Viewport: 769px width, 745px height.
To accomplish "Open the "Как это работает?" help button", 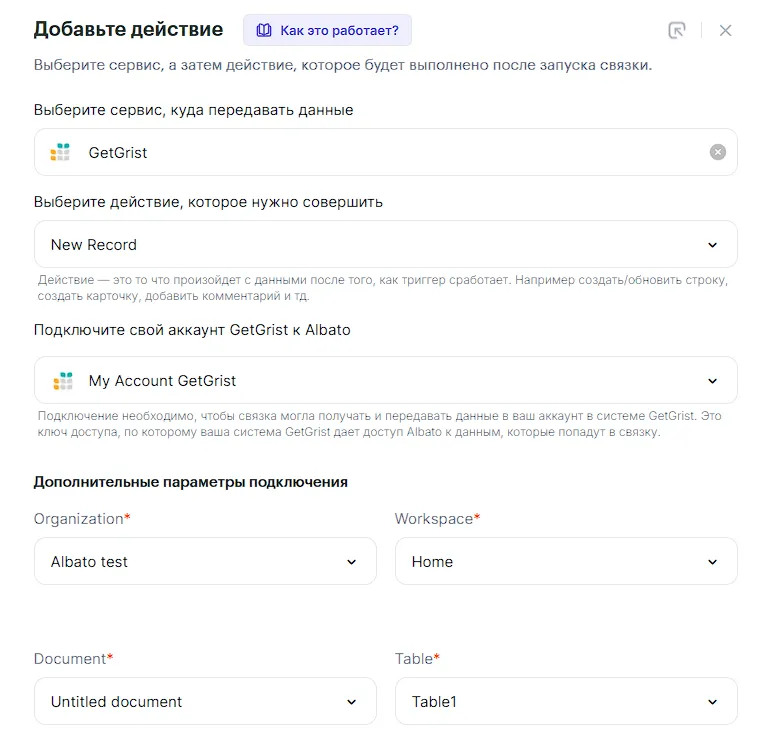I will [327, 30].
